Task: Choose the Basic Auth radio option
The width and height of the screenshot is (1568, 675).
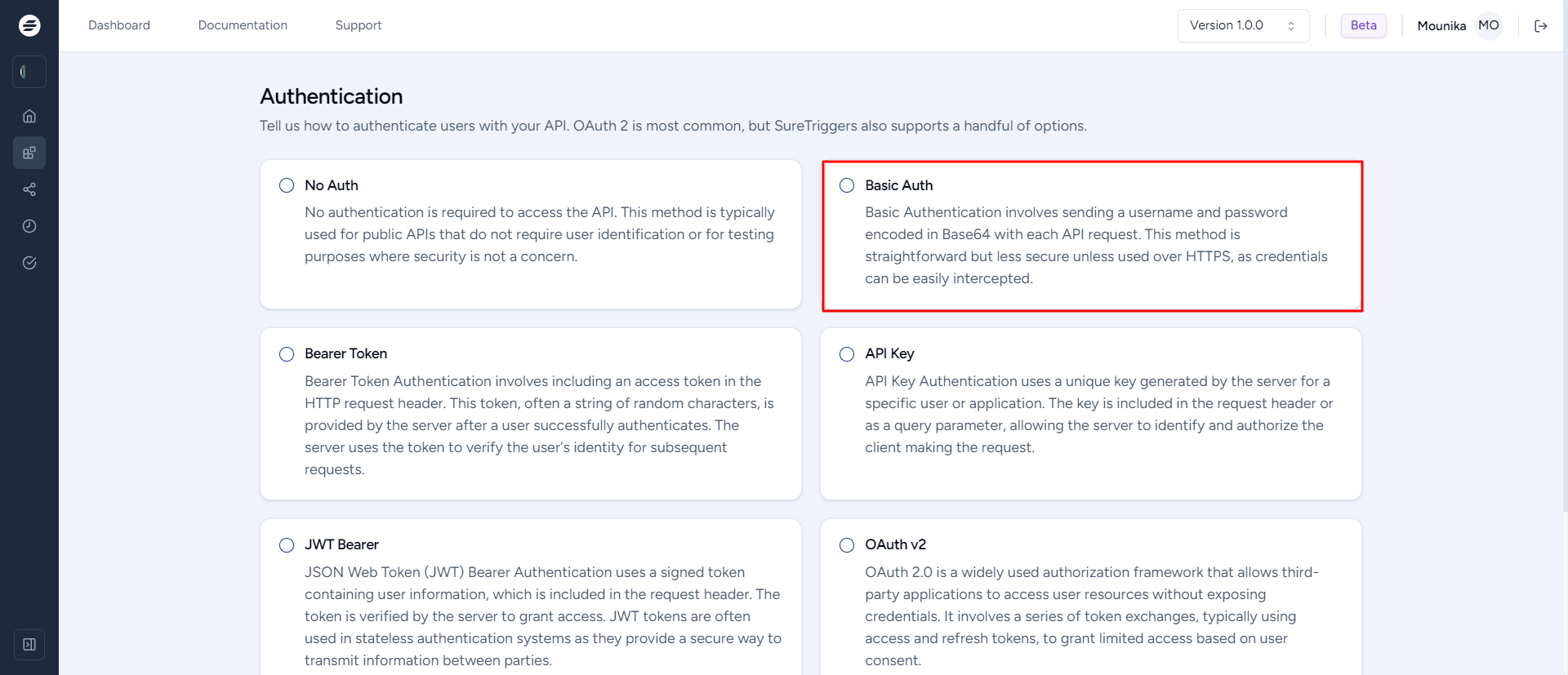Action: pyautogui.click(x=847, y=185)
